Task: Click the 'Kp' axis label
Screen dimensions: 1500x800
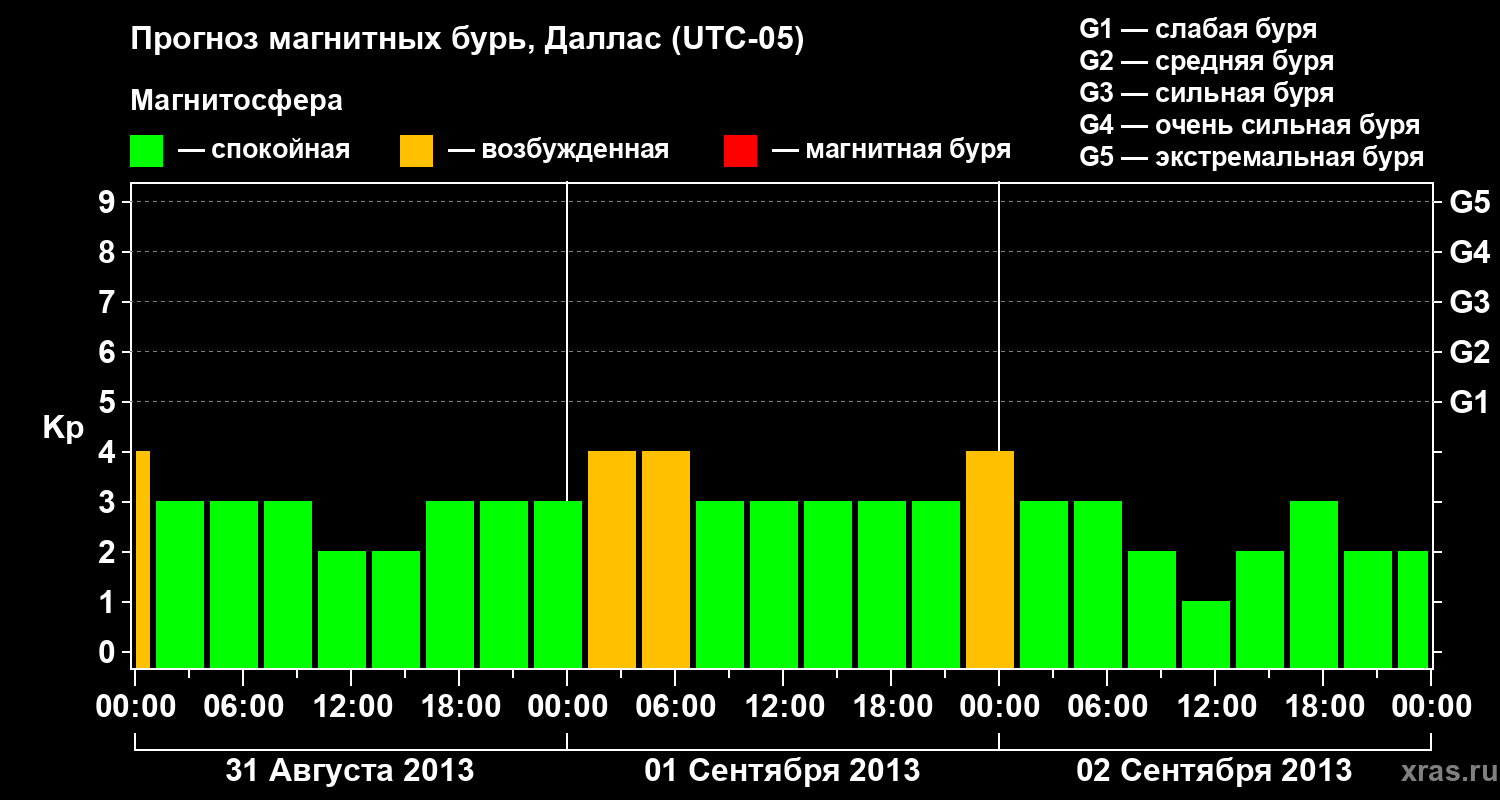Action: 63,428
